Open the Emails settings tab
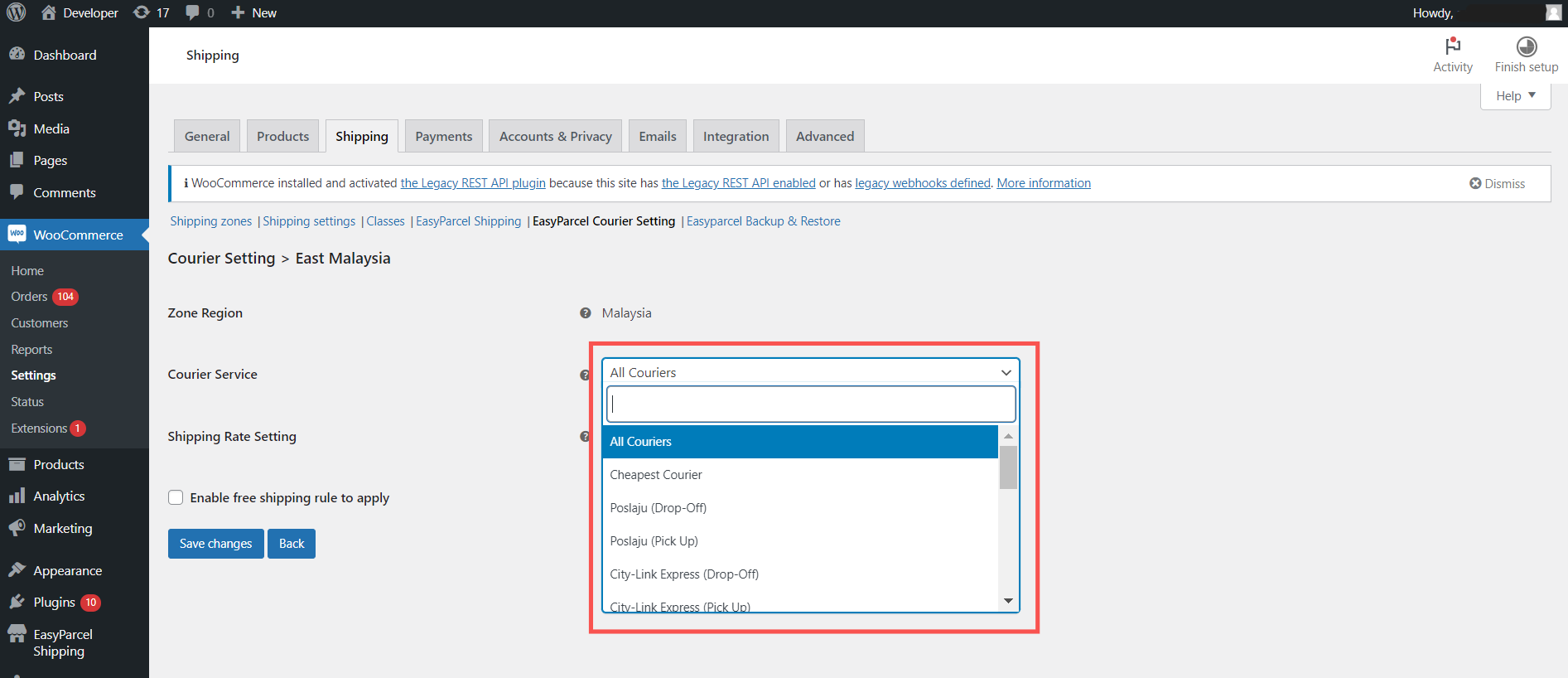Image resolution: width=1568 pixels, height=678 pixels. (x=658, y=136)
